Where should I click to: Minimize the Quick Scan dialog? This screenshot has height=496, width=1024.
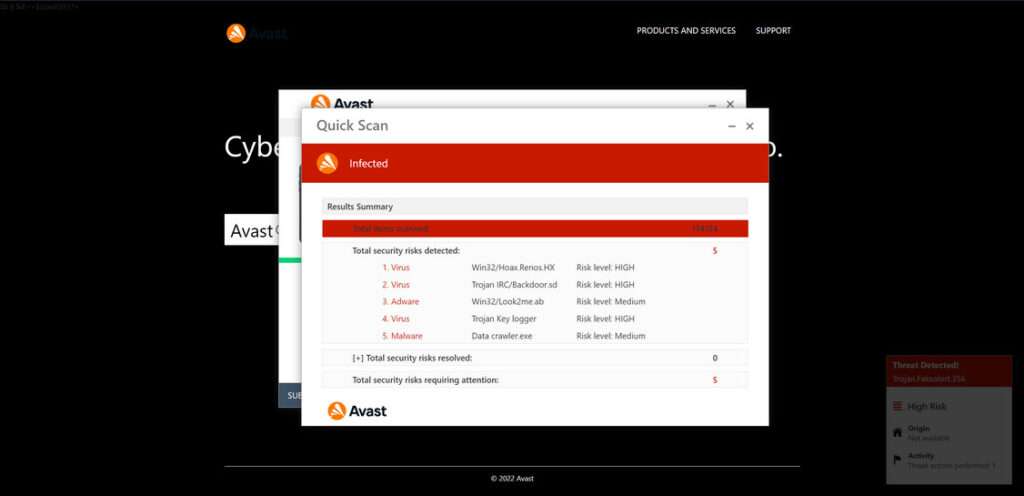[731, 126]
